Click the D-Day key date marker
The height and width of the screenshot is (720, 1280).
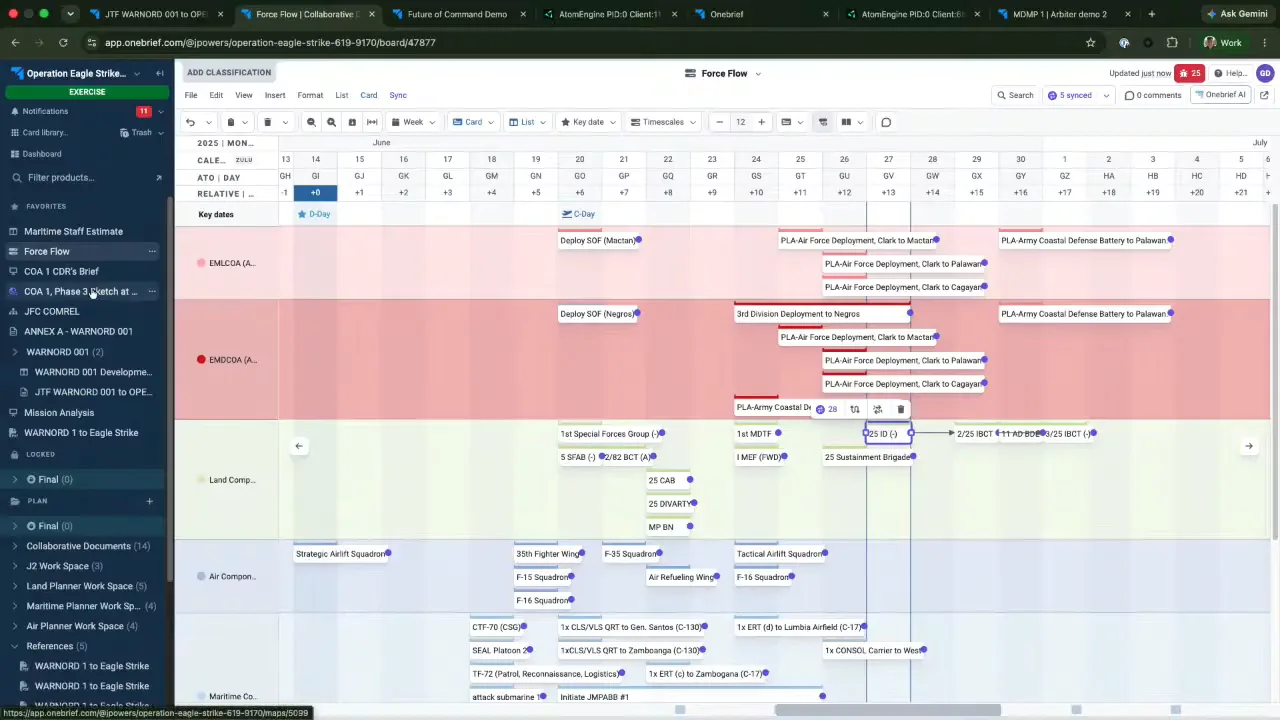(314, 214)
